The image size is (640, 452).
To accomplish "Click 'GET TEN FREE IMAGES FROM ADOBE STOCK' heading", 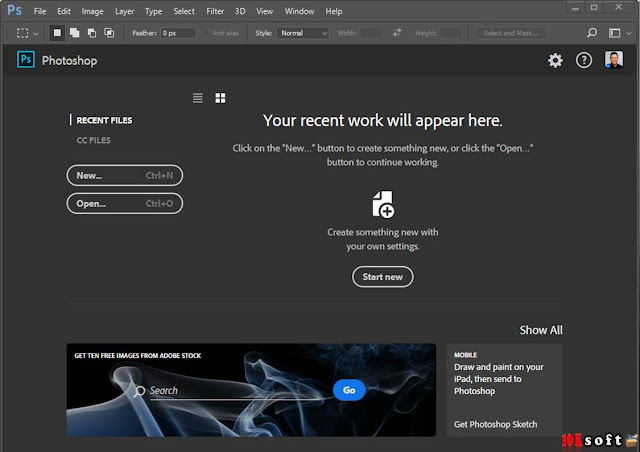I will [138, 356].
